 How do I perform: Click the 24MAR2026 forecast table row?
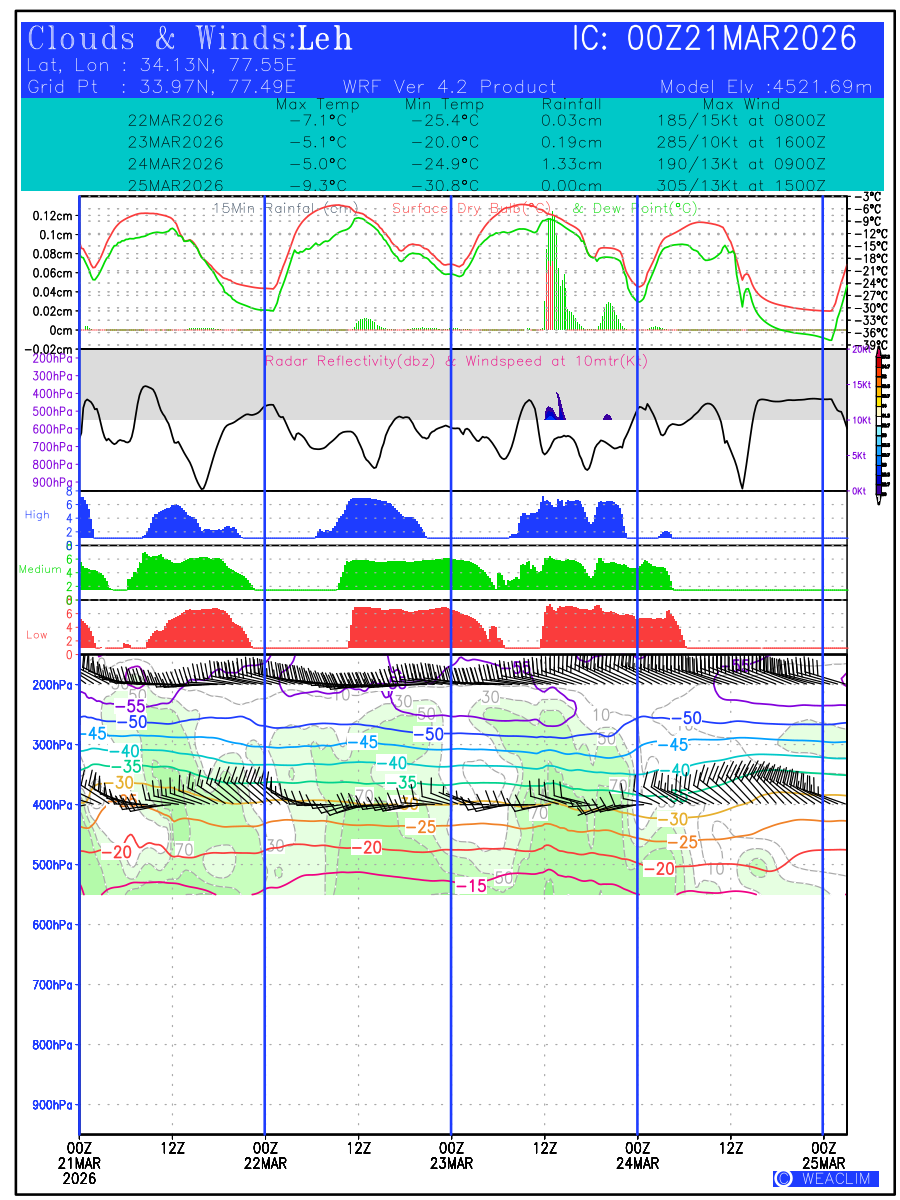click(452, 164)
